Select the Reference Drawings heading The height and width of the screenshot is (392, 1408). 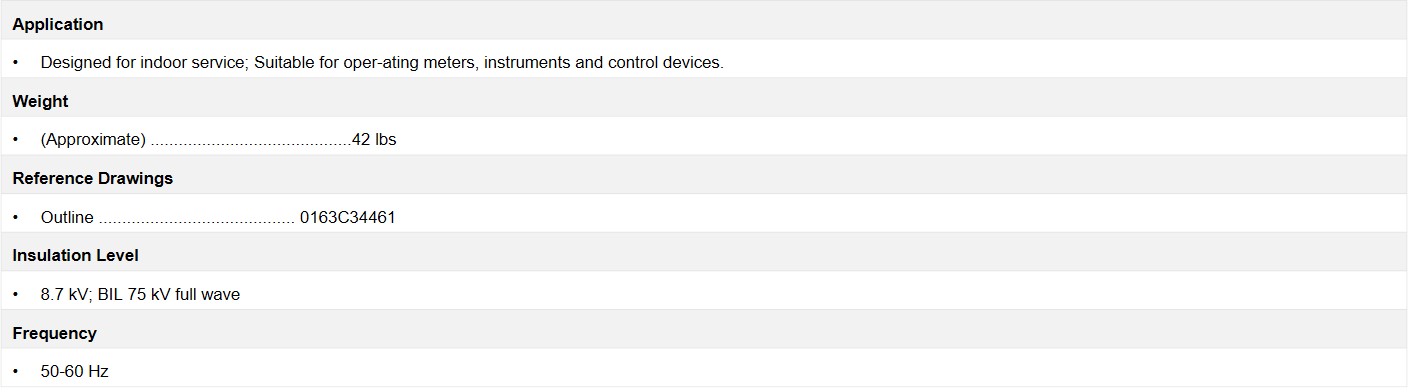(x=93, y=178)
